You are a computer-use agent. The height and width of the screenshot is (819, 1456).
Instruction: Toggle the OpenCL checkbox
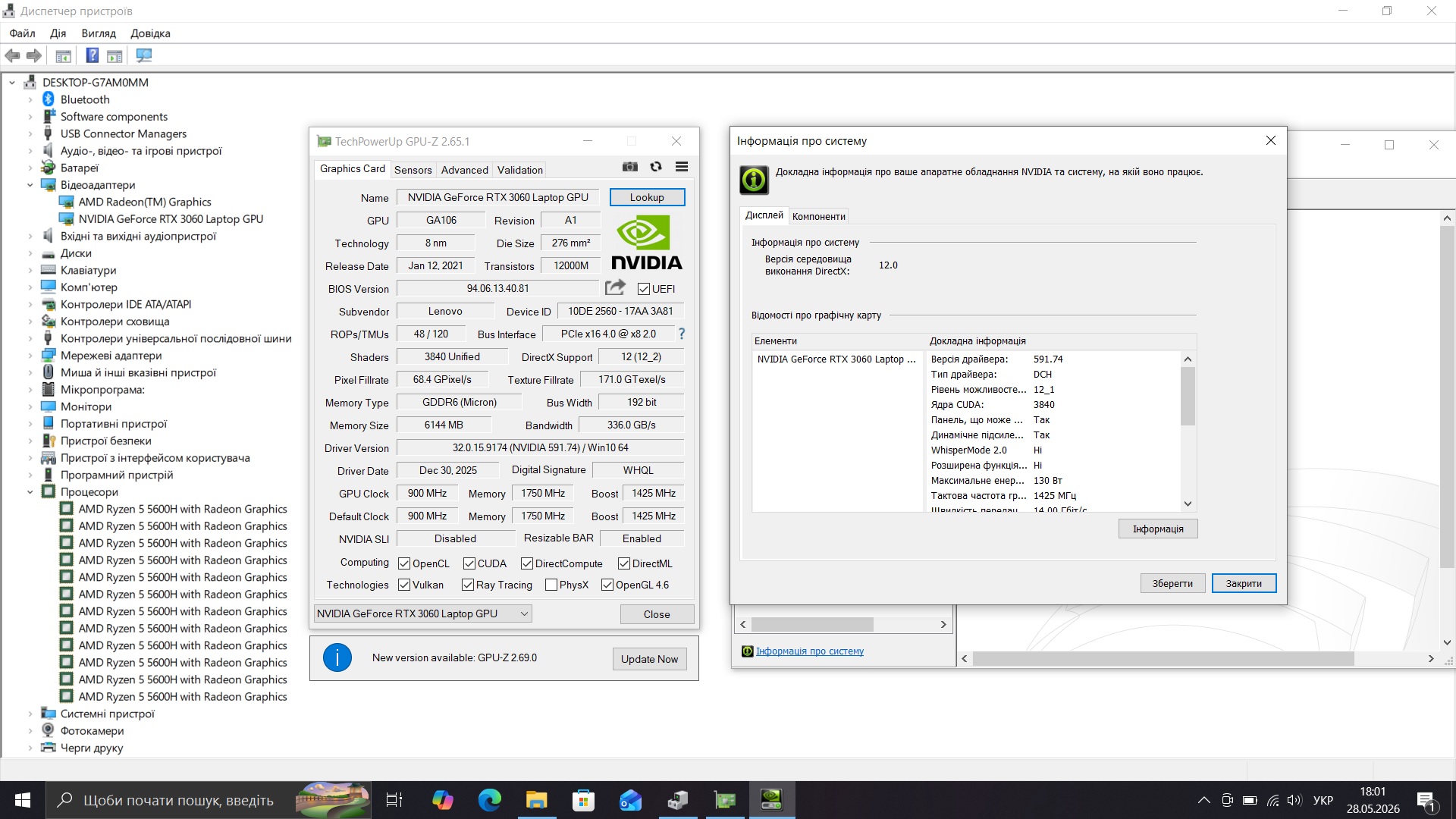pyautogui.click(x=404, y=563)
